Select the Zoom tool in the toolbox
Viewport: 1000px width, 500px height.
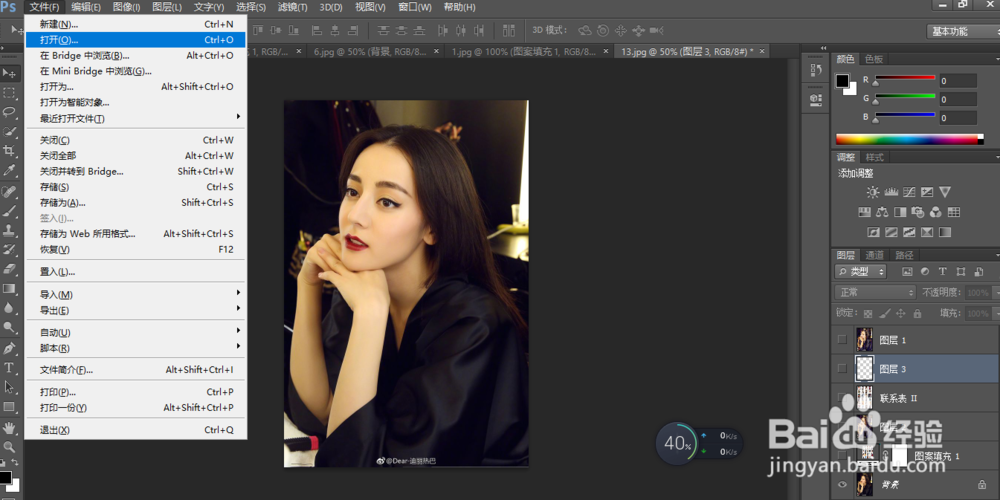click(10, 446)
